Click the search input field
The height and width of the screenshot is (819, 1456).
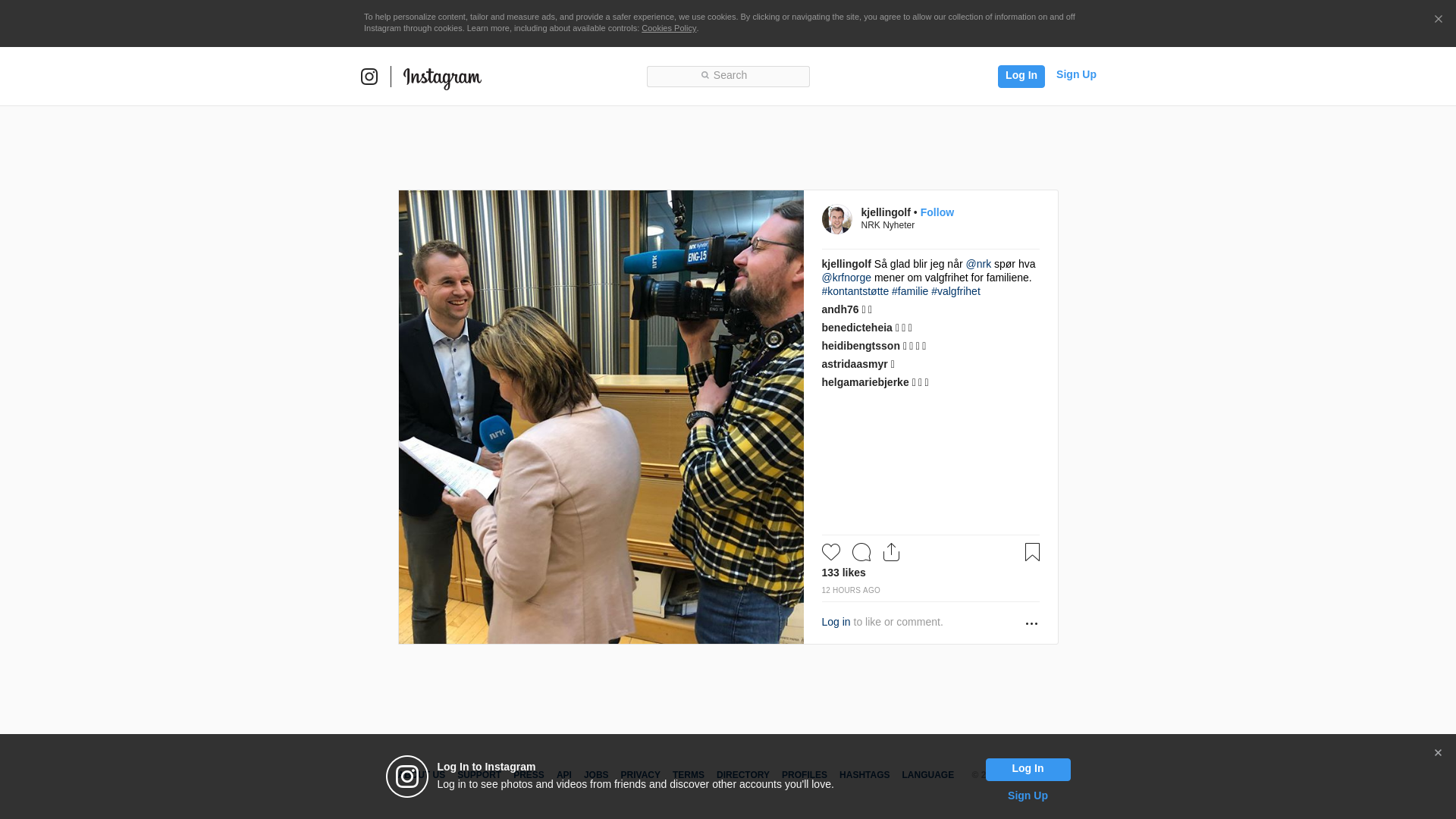(728, 76)
